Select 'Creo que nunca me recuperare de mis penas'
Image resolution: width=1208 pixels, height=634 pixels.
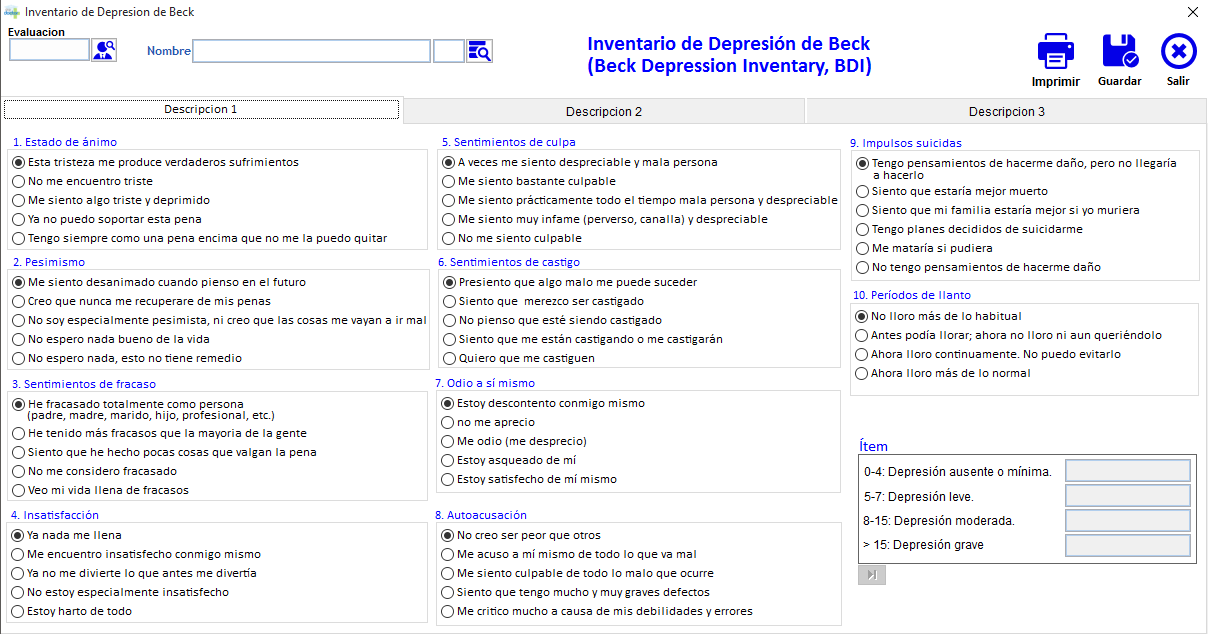(141, 301)
